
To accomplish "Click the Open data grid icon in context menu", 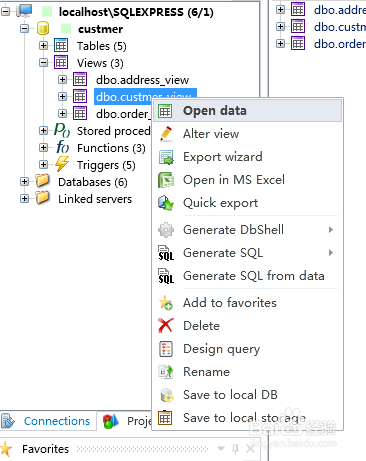I will (x=165, y=111).
